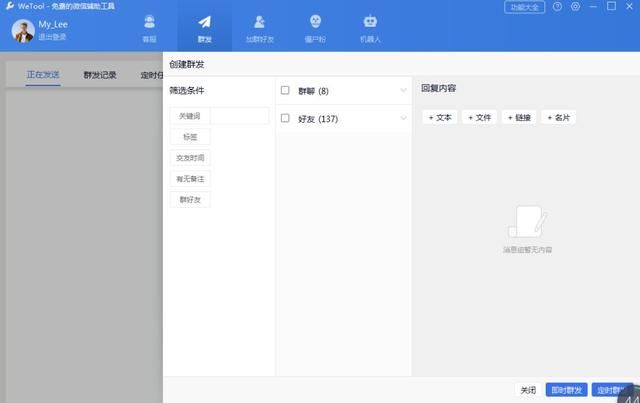Add a link with + 链接

tap(519, 118)
